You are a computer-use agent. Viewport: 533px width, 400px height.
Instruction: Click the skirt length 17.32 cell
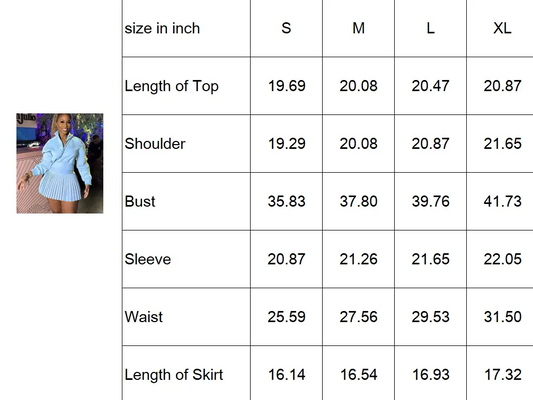coord(502,374)
